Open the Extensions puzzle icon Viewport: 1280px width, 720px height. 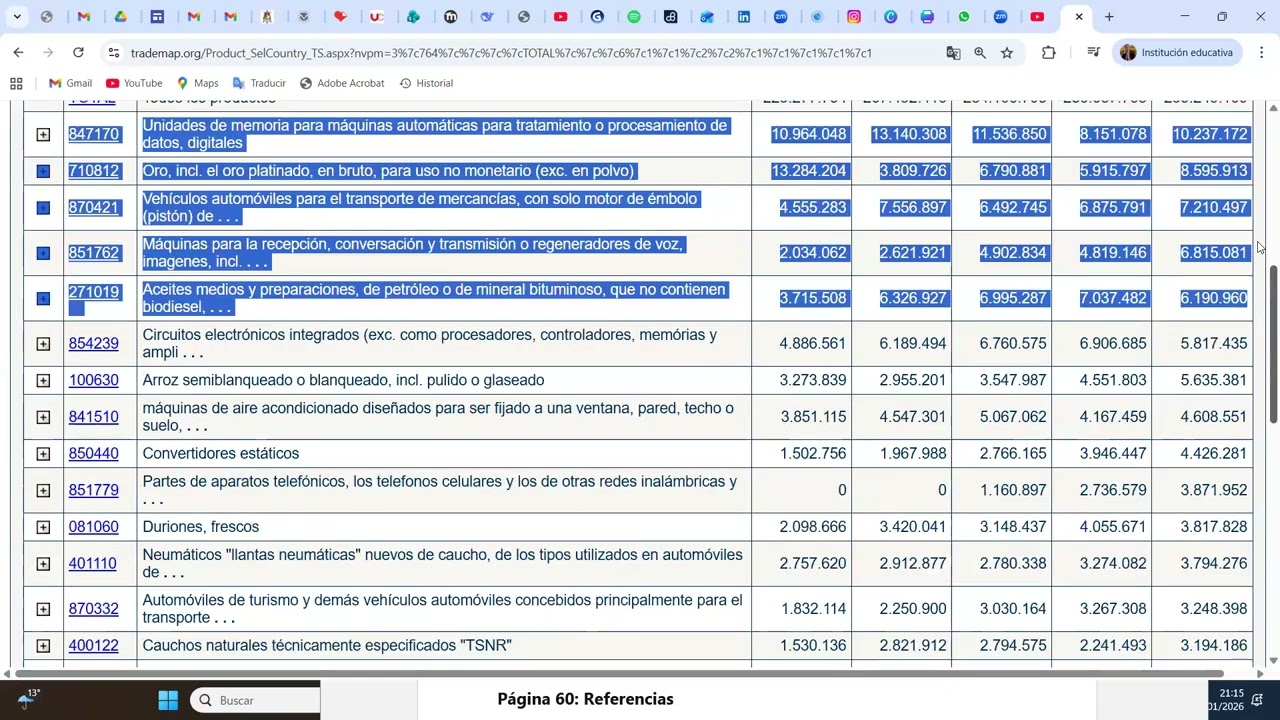tap(1048, 53)
